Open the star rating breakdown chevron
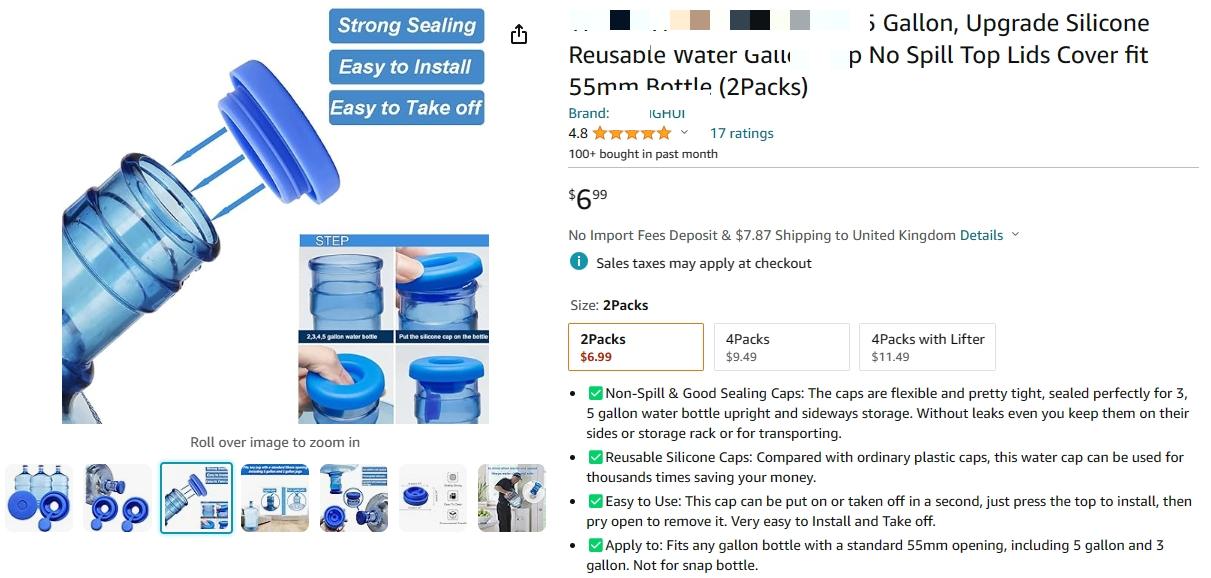 pos(684,133)
